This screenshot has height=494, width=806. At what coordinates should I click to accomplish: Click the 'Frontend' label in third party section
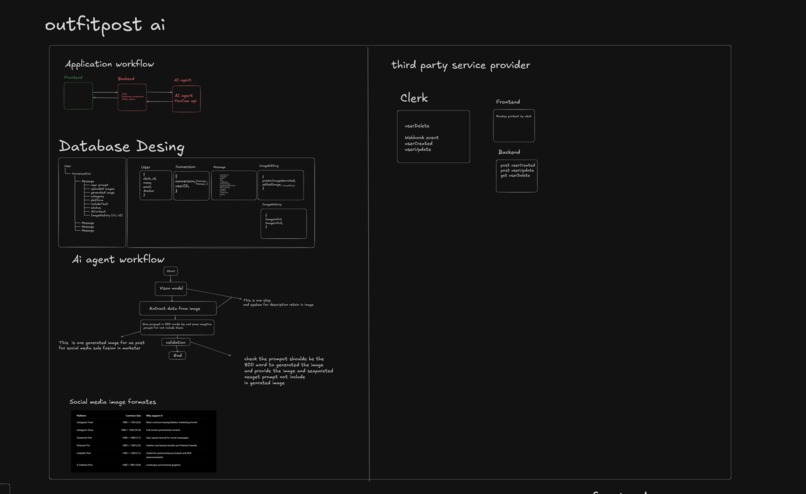point(508,102)
